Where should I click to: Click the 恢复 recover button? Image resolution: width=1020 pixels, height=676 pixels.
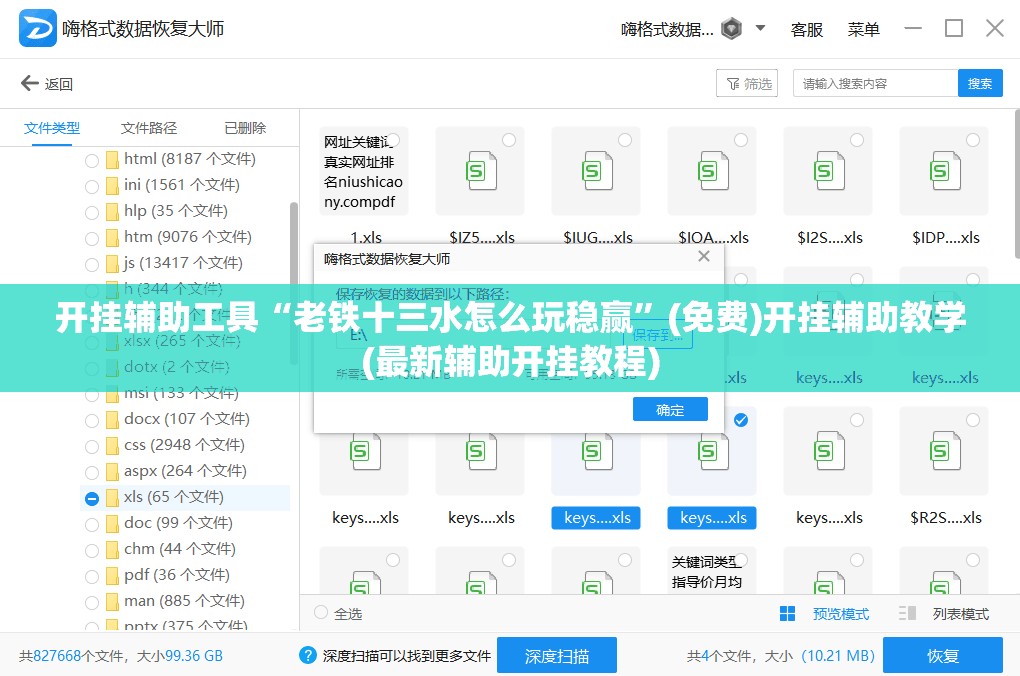coord(943,656)
